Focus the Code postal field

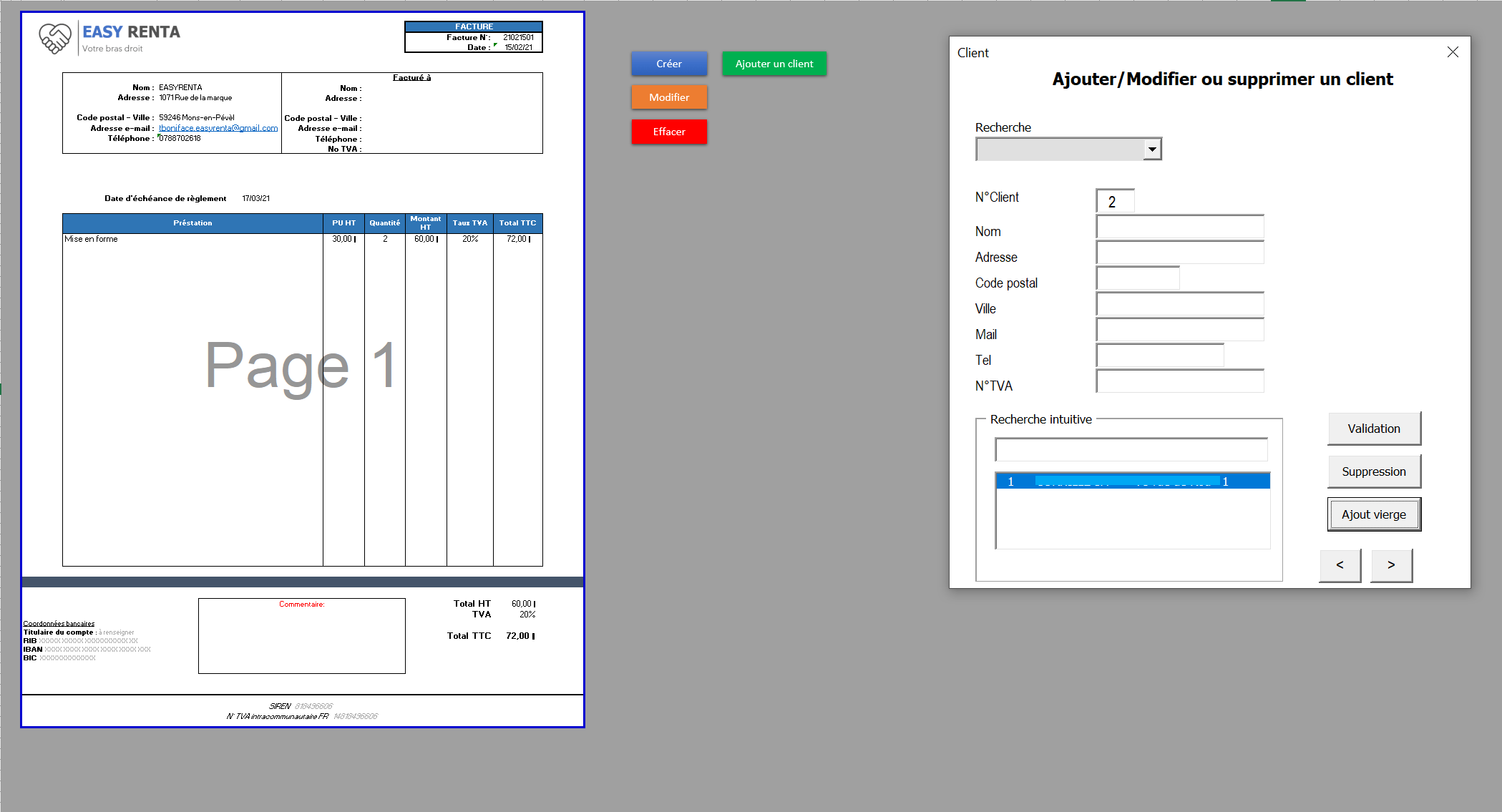click(x=1138, y=279)
